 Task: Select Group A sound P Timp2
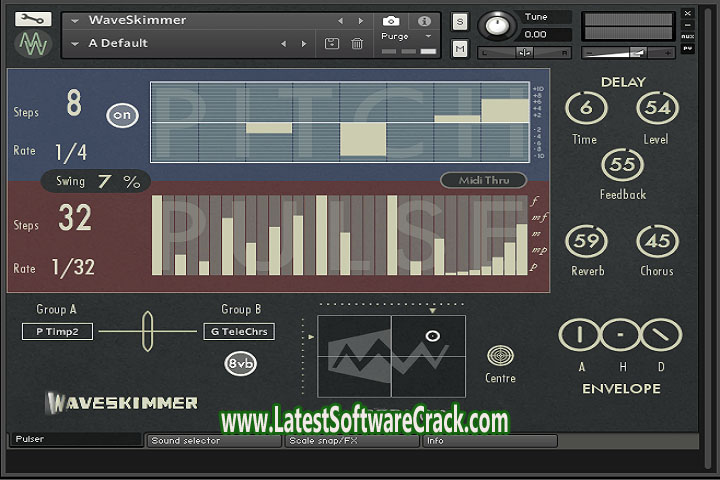57,331
